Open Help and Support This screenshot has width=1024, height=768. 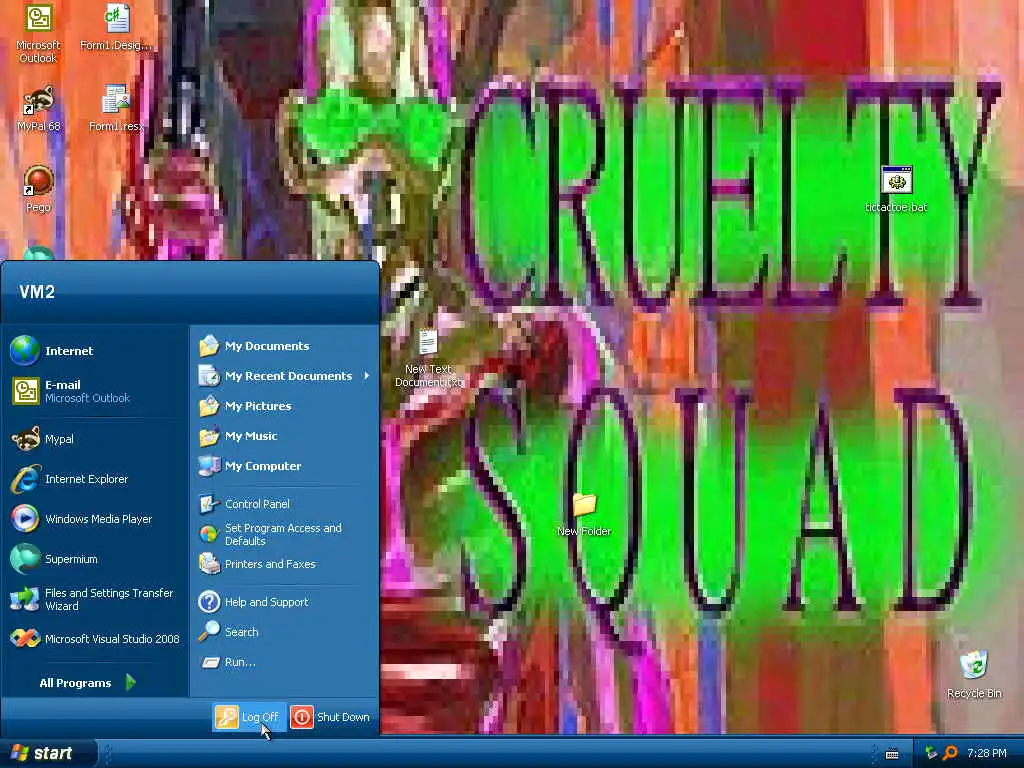pyautogui.click(x=284, y=601)
